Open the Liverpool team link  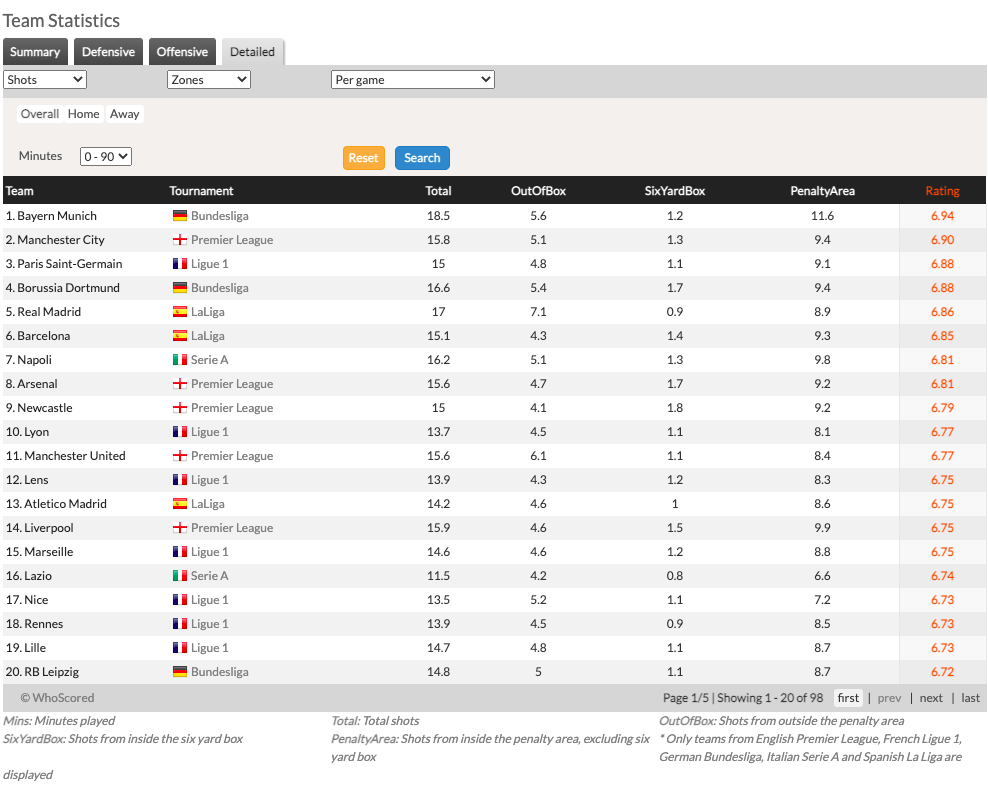pyautogui.click(x=49, y=528)
